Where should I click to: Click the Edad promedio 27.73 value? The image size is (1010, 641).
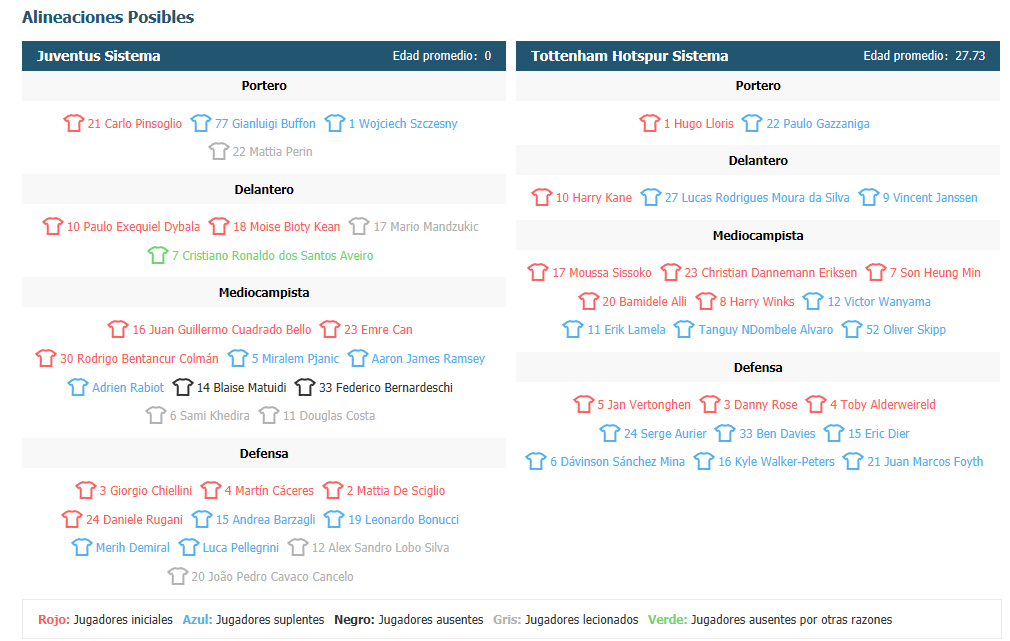tap(970, 56)
